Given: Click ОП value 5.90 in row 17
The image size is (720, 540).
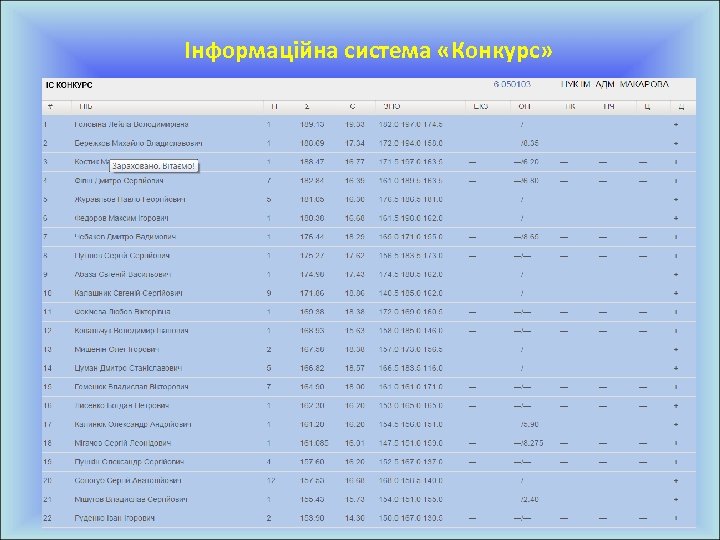Looking at the screenshot, I should point(531,425).
